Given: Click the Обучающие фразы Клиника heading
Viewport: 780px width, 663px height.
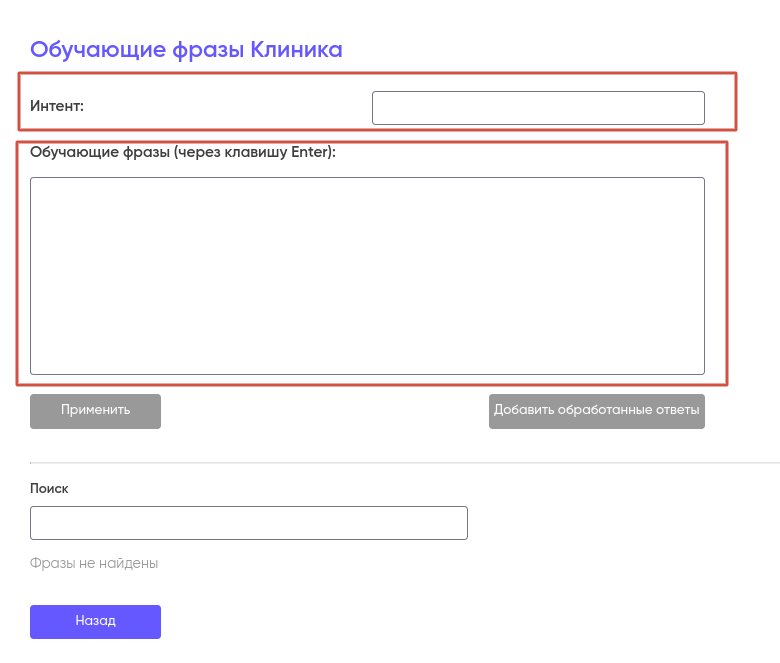Looking at the screenshot, I should pos(186,49).
